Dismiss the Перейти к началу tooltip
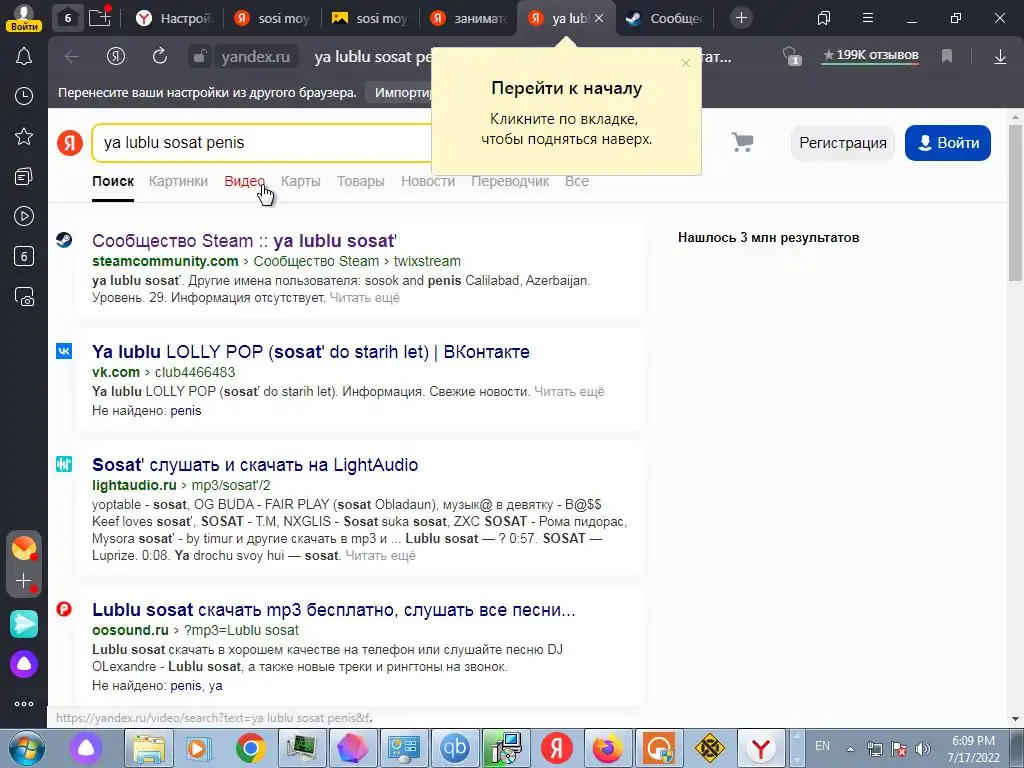 (685, 63)
